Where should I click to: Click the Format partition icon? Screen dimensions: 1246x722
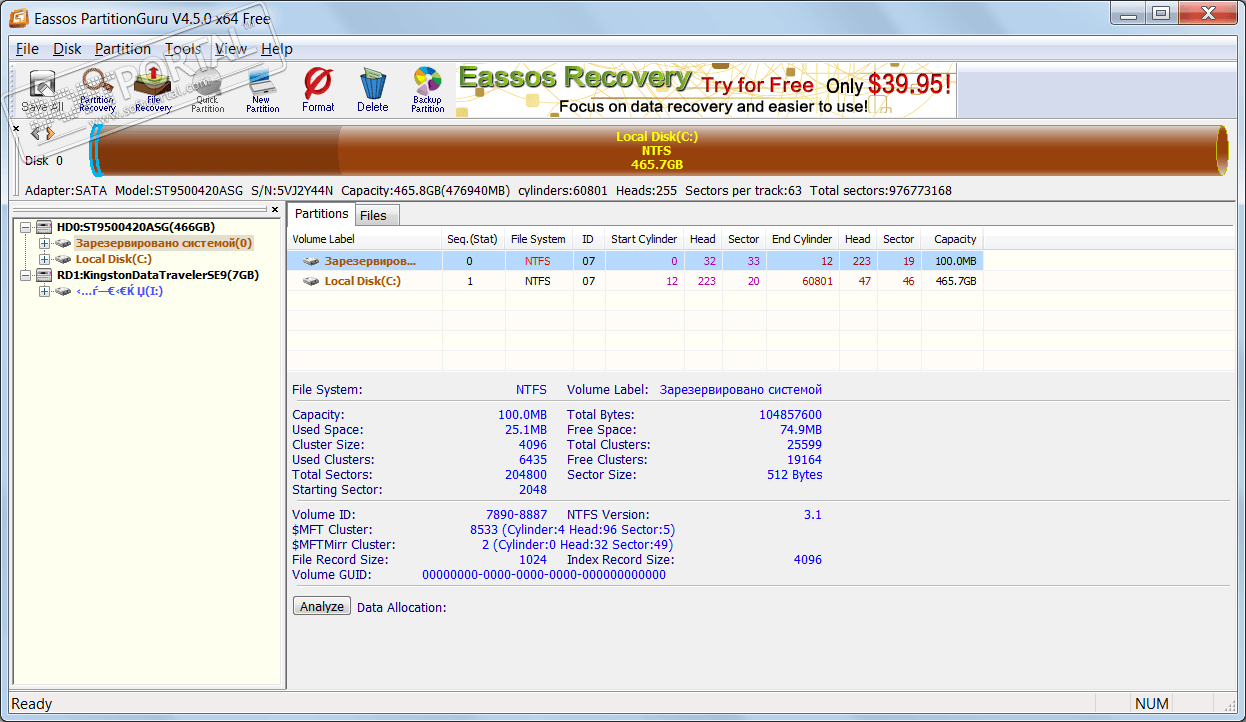(x=318, y=90)
